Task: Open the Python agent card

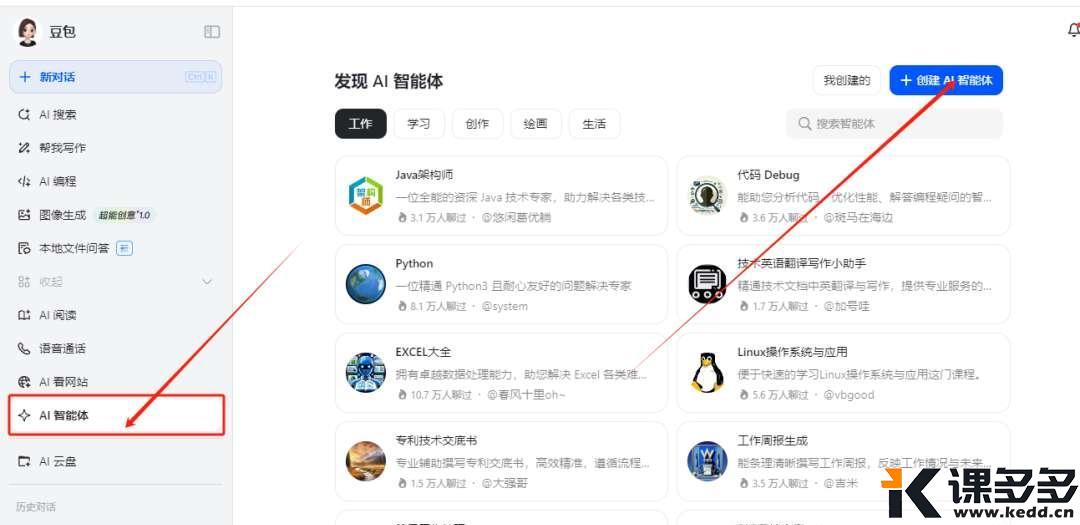Action: [x=501, y=284]
